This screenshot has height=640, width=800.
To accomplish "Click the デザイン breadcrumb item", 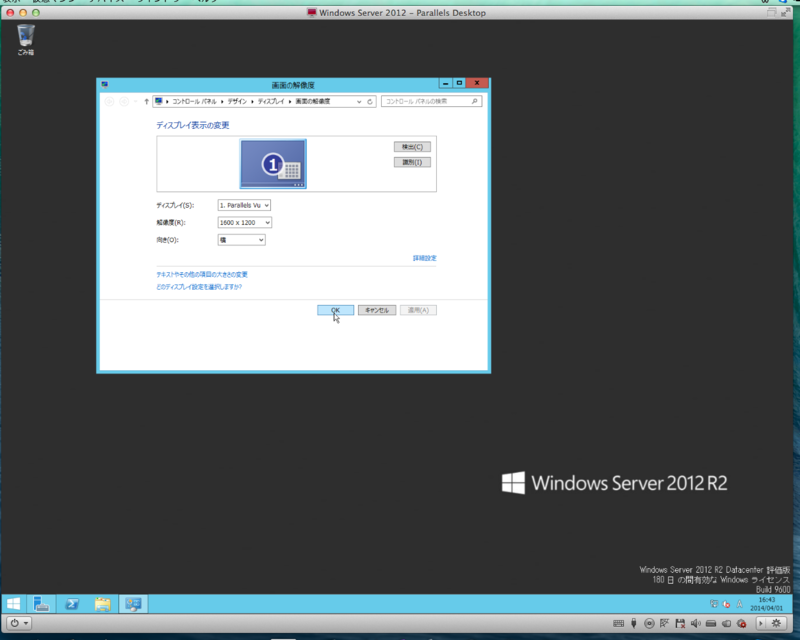I will [237, 102].
